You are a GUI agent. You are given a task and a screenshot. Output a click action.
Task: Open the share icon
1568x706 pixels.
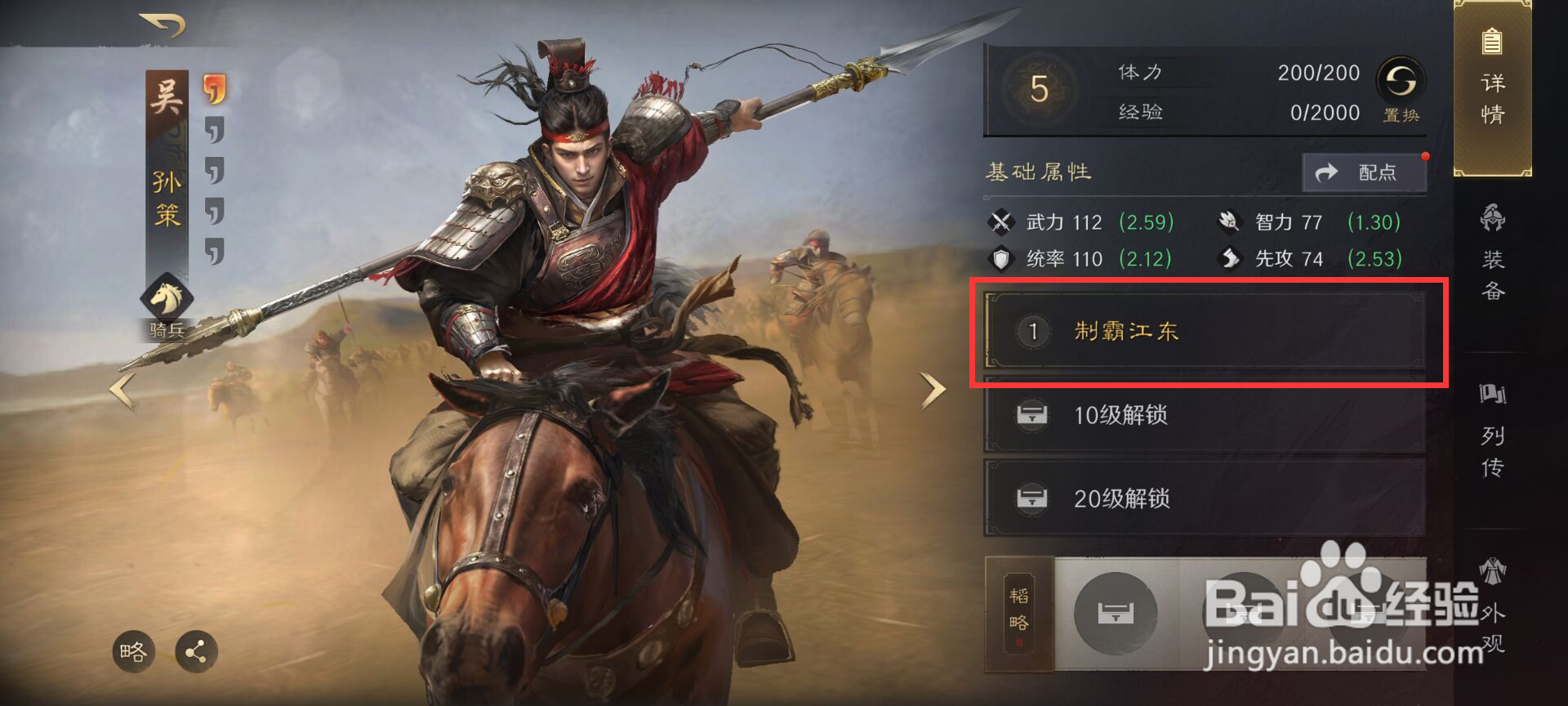point(196,651)
